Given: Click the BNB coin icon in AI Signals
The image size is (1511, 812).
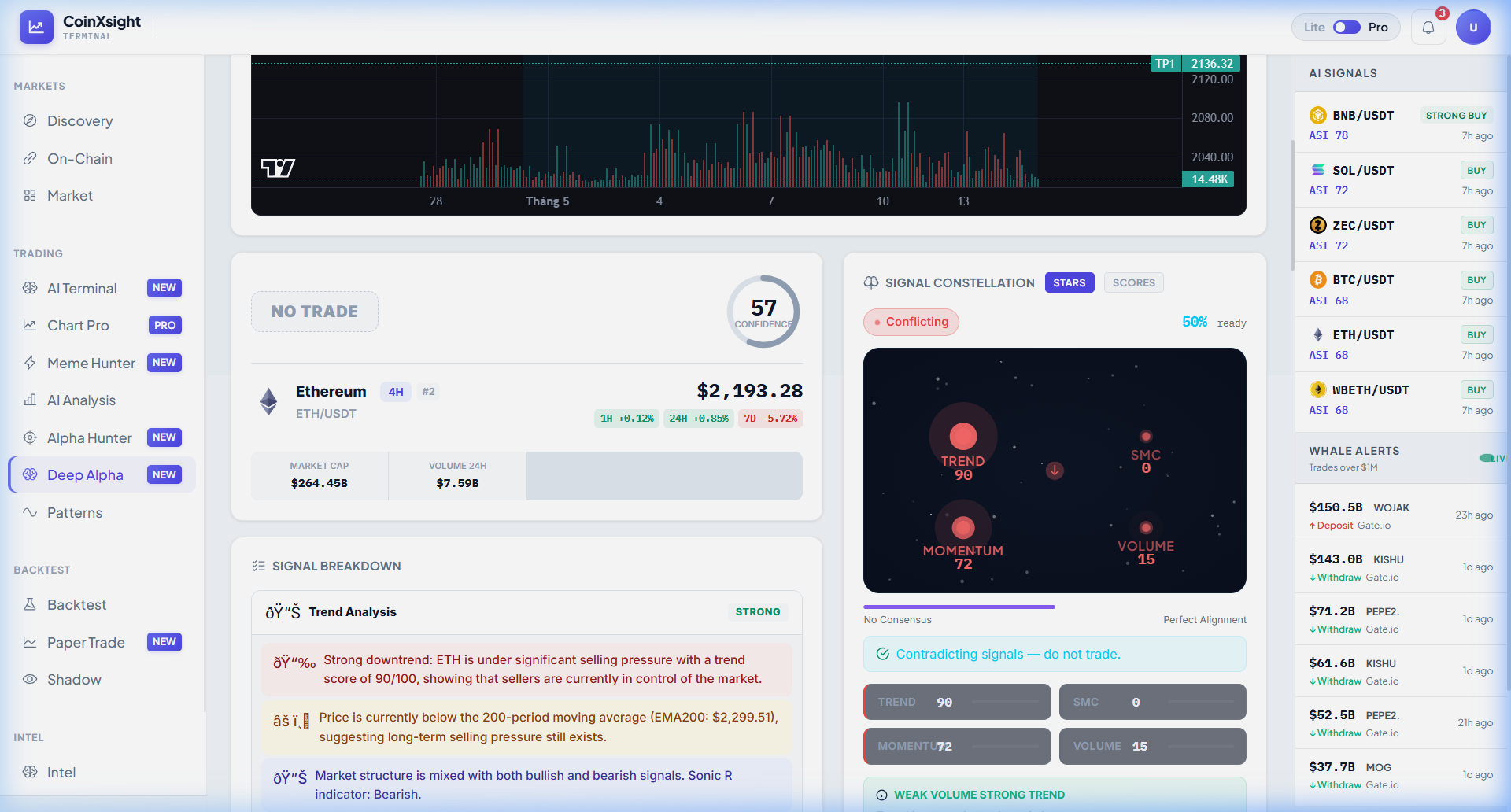Looking at the screenshot, I should tap(1318, 115).
